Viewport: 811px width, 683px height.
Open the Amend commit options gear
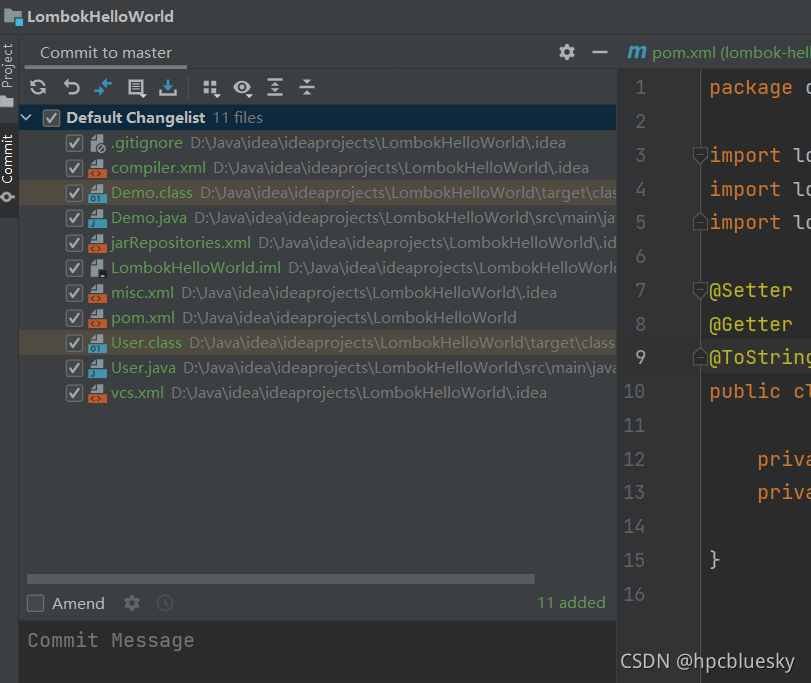(x=132, y=603)
